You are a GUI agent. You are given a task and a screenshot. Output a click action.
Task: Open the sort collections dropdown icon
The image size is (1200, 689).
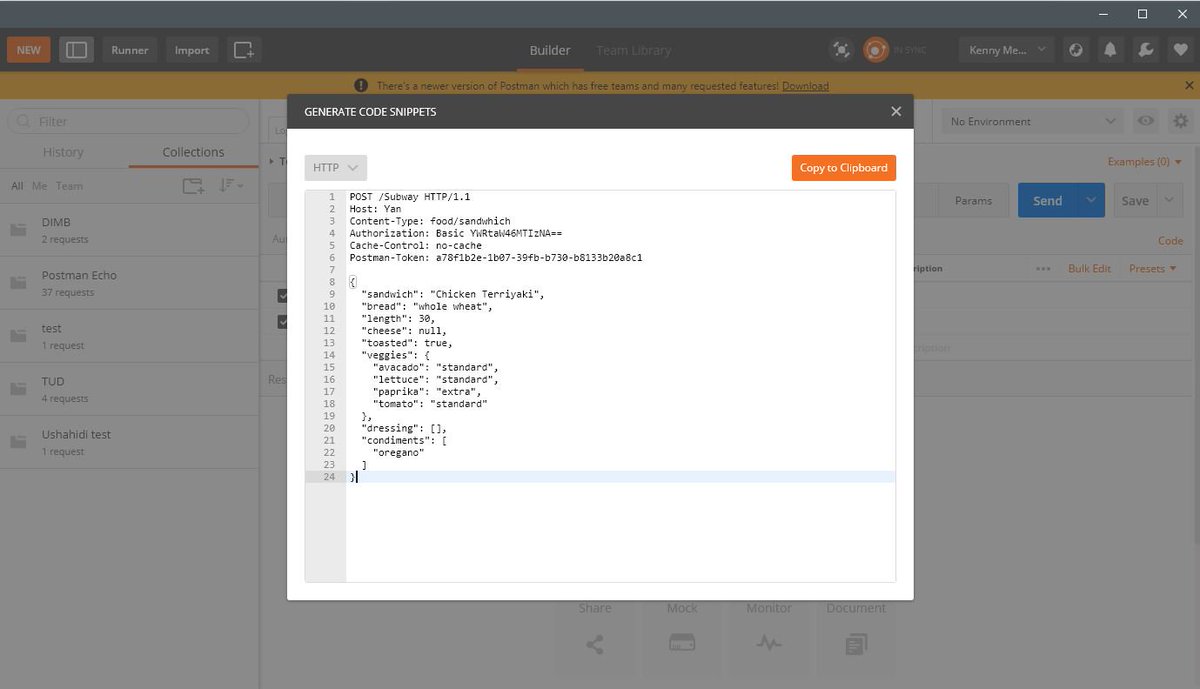(x=231, y=186)
